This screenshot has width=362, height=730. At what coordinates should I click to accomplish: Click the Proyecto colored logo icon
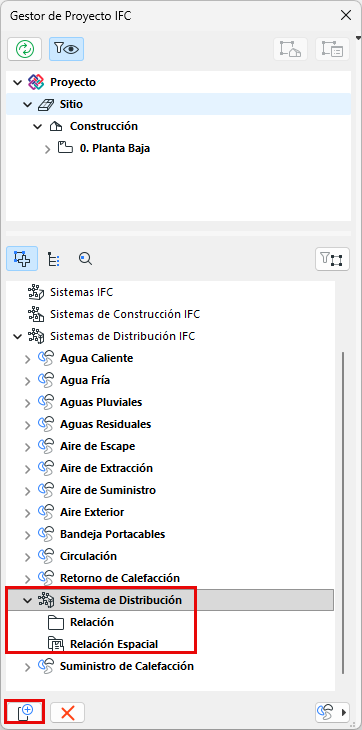tap(36, 82)
